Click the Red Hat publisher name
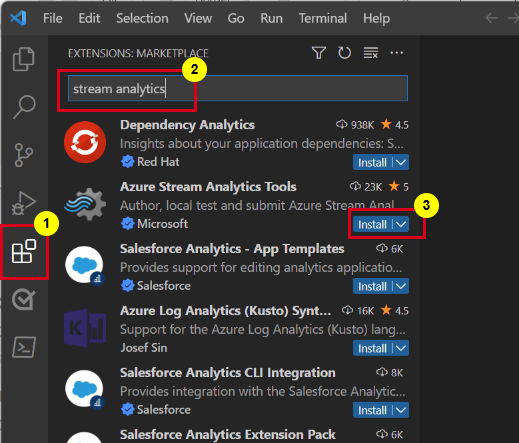 click(x=158, y=162)
